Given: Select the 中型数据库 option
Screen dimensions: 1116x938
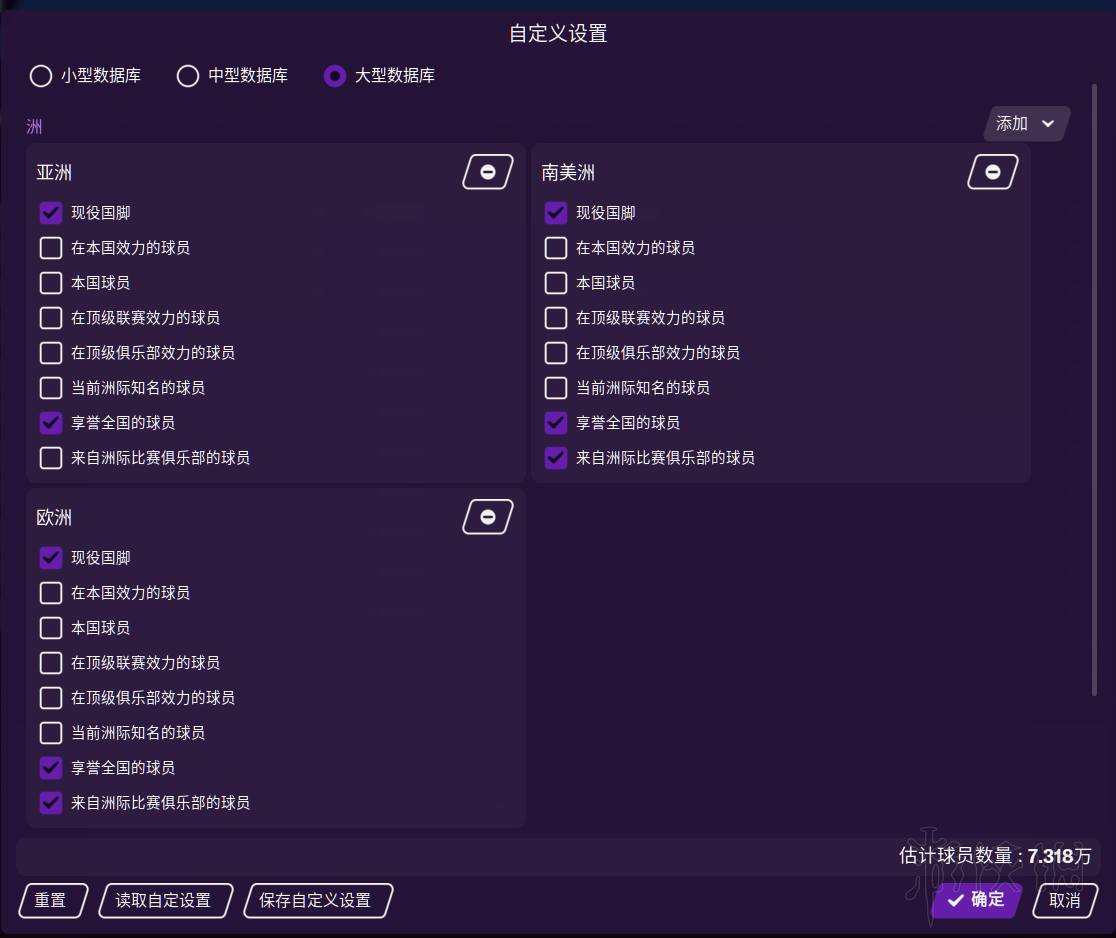Looking at the screenshot, I should (187, 75).
